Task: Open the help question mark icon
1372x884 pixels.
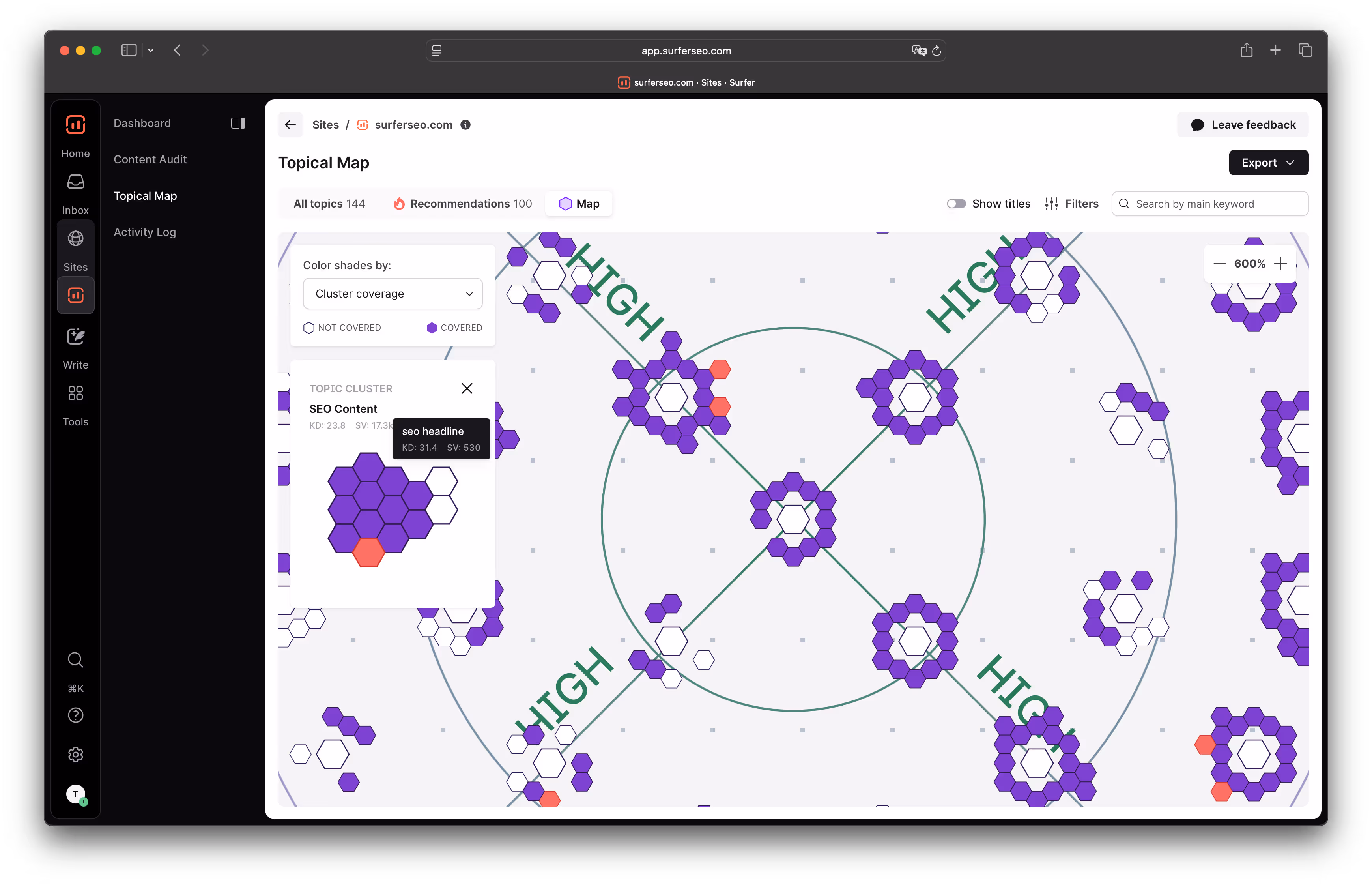Action: pos(75,715)
